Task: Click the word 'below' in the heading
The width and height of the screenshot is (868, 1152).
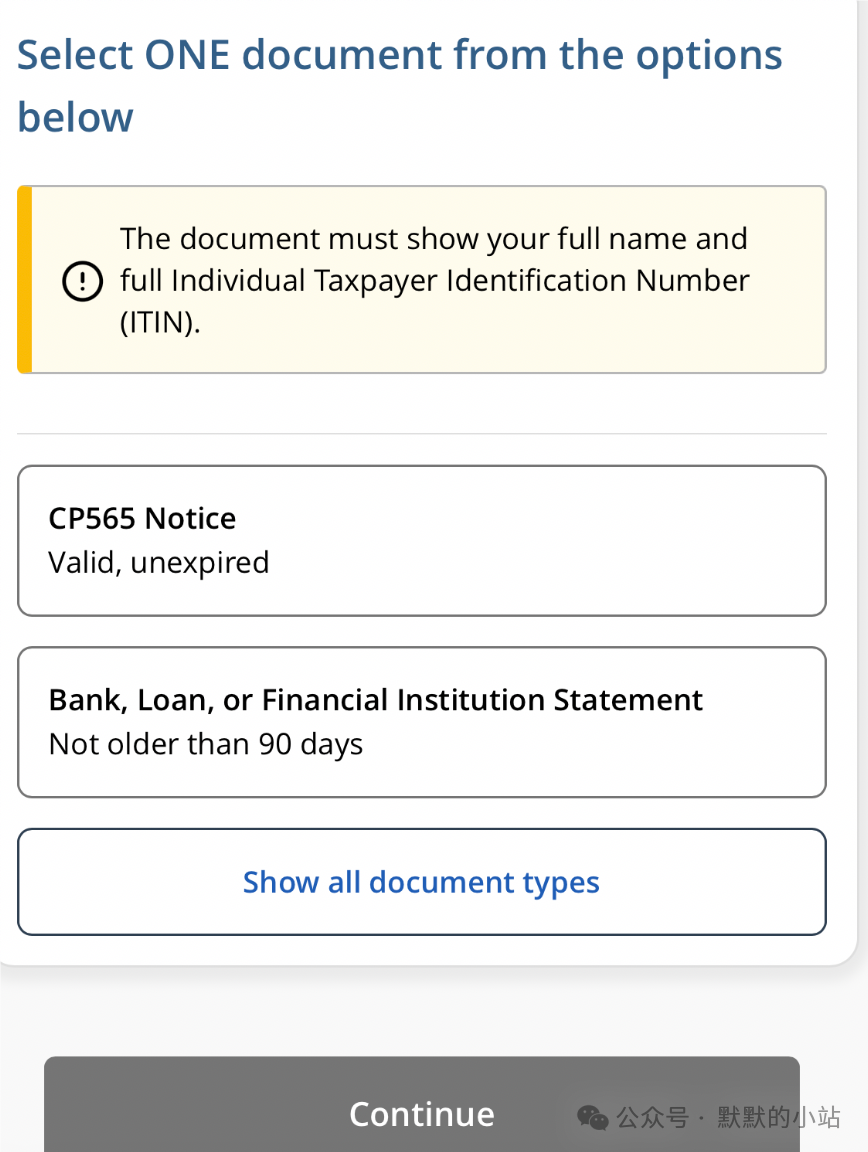Action: point(75,118)
